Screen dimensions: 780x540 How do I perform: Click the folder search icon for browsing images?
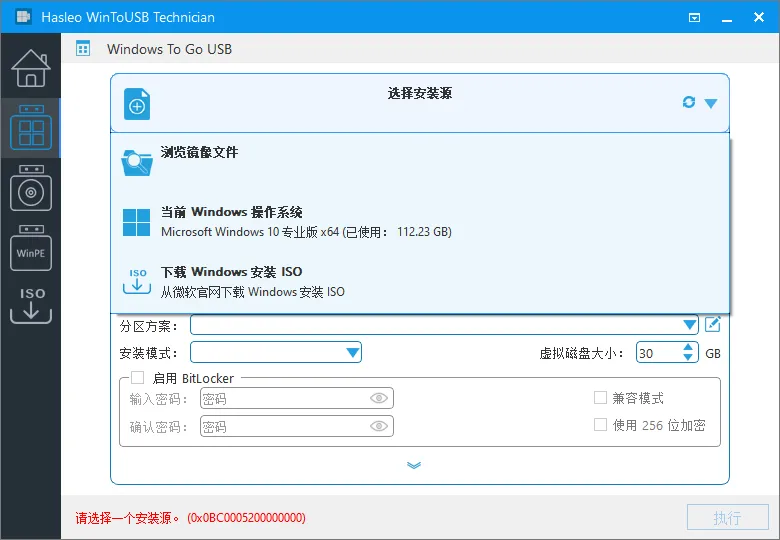(x=137, y=163)
